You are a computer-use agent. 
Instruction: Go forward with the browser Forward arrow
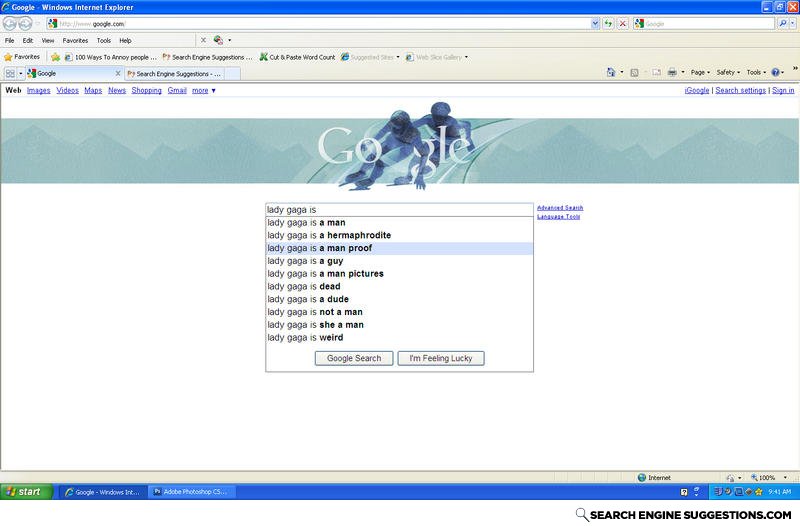[x=25, y=23]
